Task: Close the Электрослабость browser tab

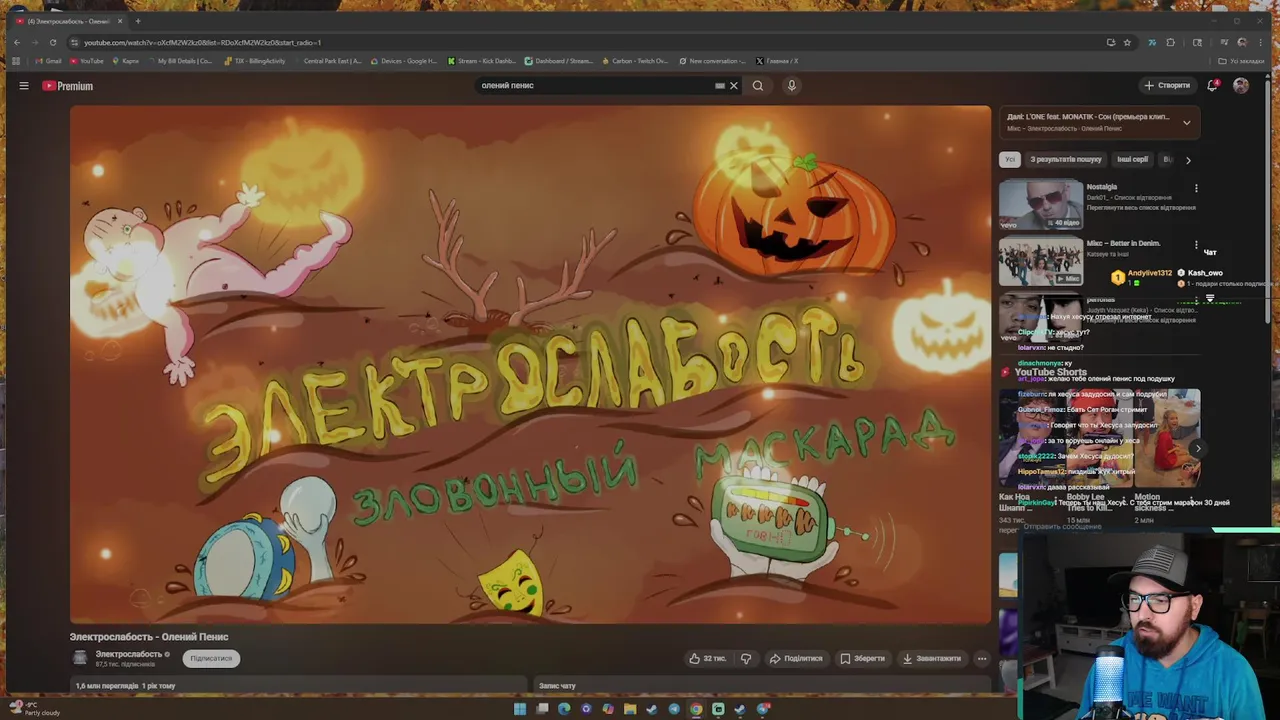Action: [120, 21]
